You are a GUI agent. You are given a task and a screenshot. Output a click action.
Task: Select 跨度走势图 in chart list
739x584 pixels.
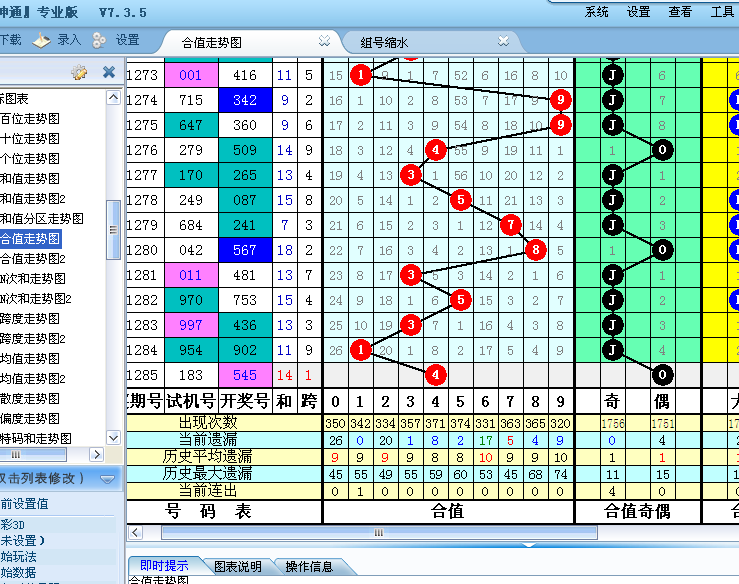30,319
